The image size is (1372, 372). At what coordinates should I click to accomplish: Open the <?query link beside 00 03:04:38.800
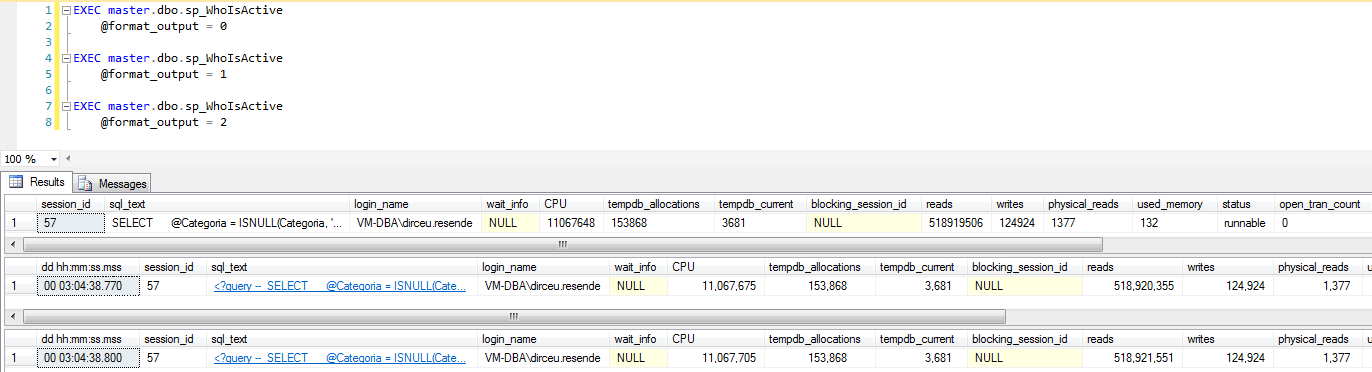tap(340, 357)
